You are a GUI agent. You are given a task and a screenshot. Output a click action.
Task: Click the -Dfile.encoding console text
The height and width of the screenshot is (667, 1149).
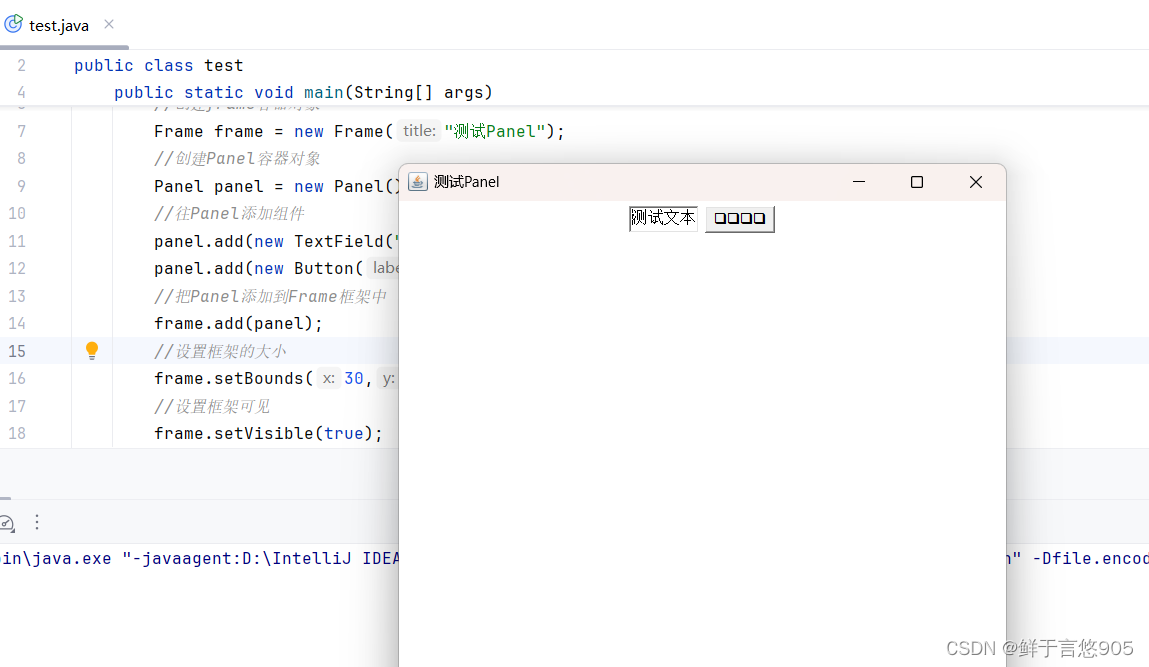[1090, 559]
